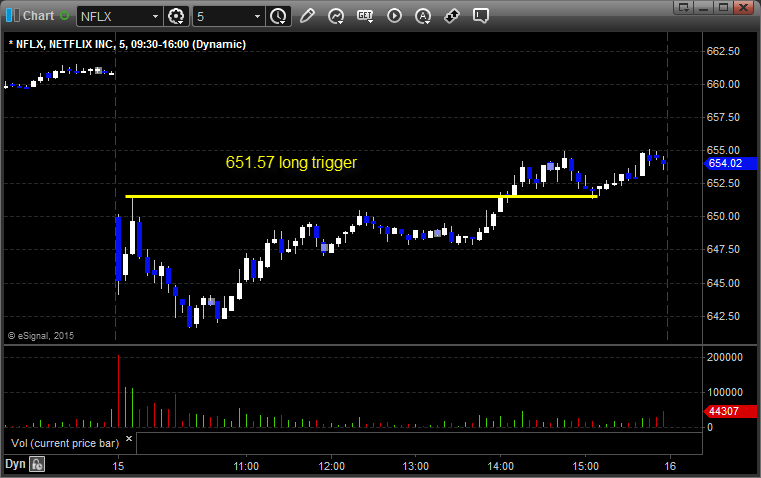The width and height of the screenshot is (761, 478).
Task: Toggle the lock icon next to Dyn
Action: 37,464
